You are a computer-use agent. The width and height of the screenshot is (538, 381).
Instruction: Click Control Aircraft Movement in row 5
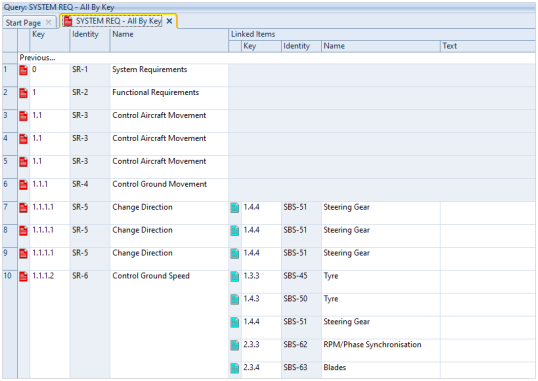click(169, 166)
